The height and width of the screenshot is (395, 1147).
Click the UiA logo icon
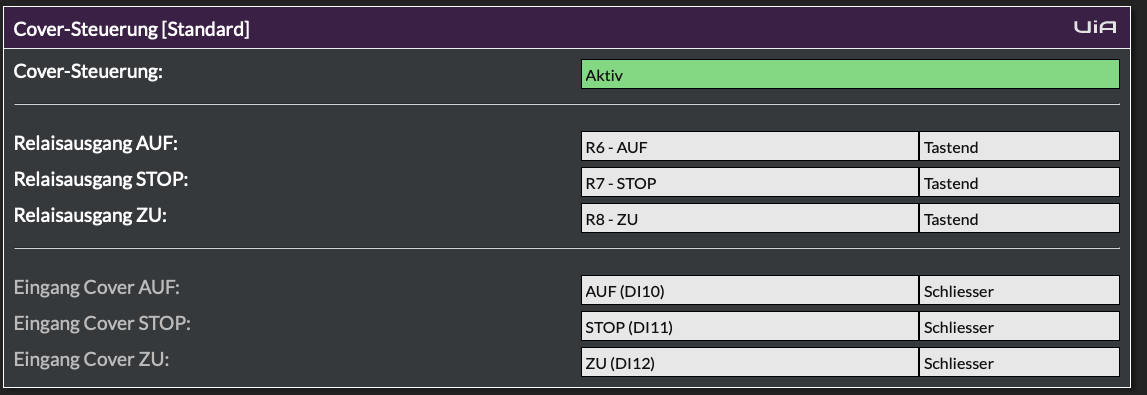[1095, 27]
